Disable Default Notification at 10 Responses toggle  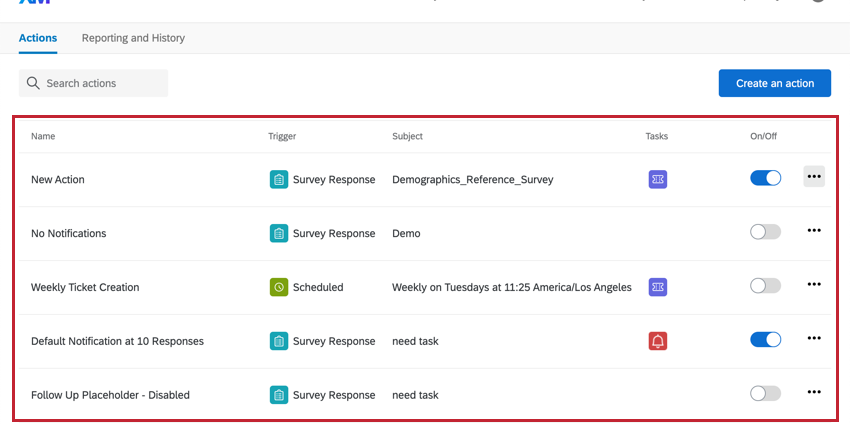(765, 340)
